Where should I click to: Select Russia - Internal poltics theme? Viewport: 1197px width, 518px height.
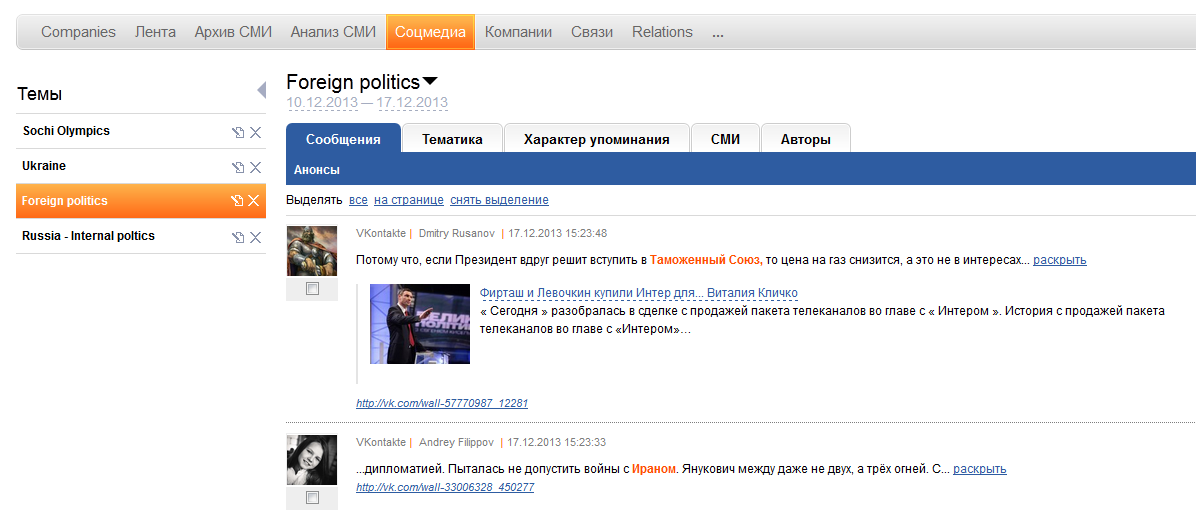(x=89, y=236)
